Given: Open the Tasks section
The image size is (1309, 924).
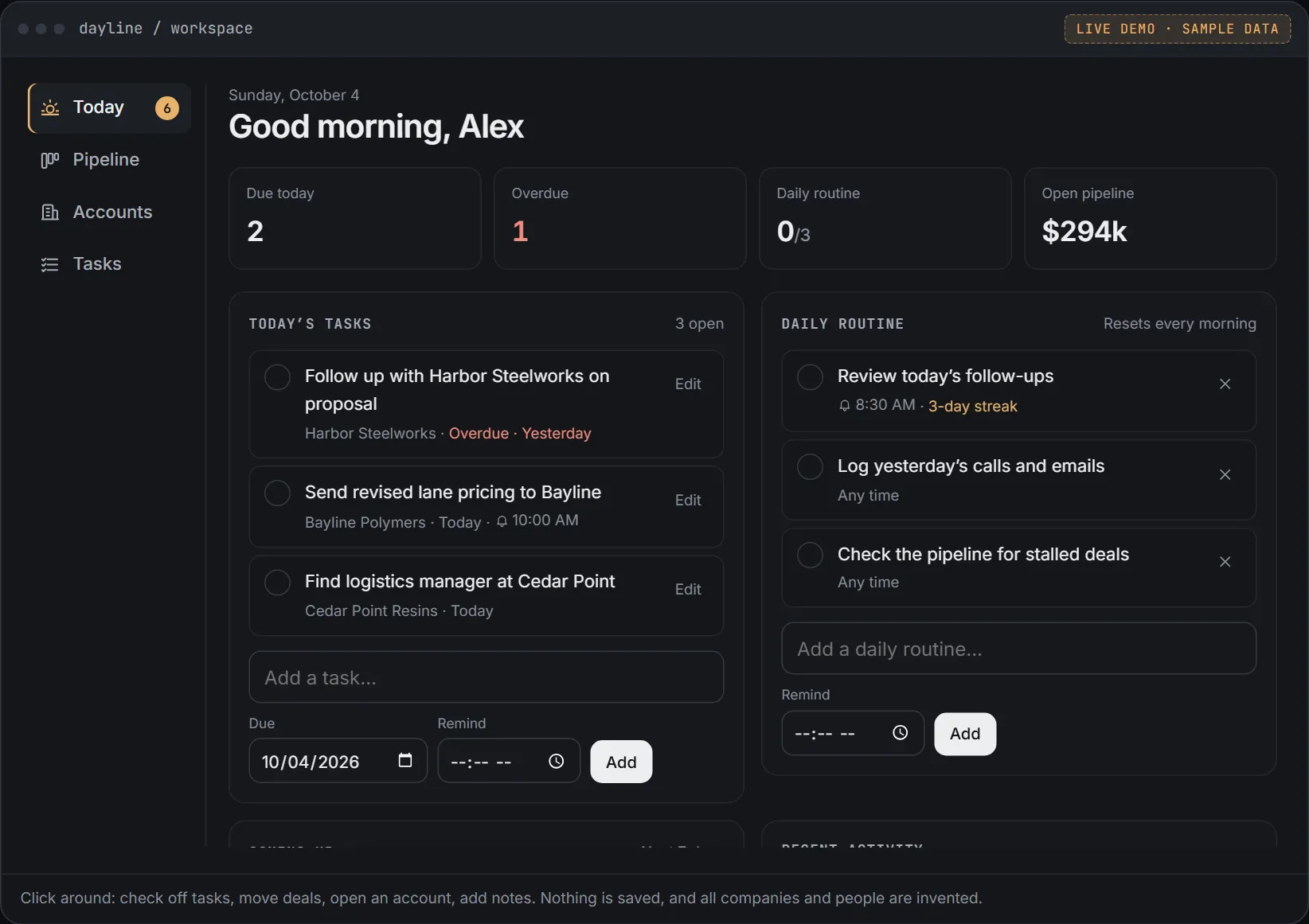Looking at the screenshot, I should pos(110,264).
